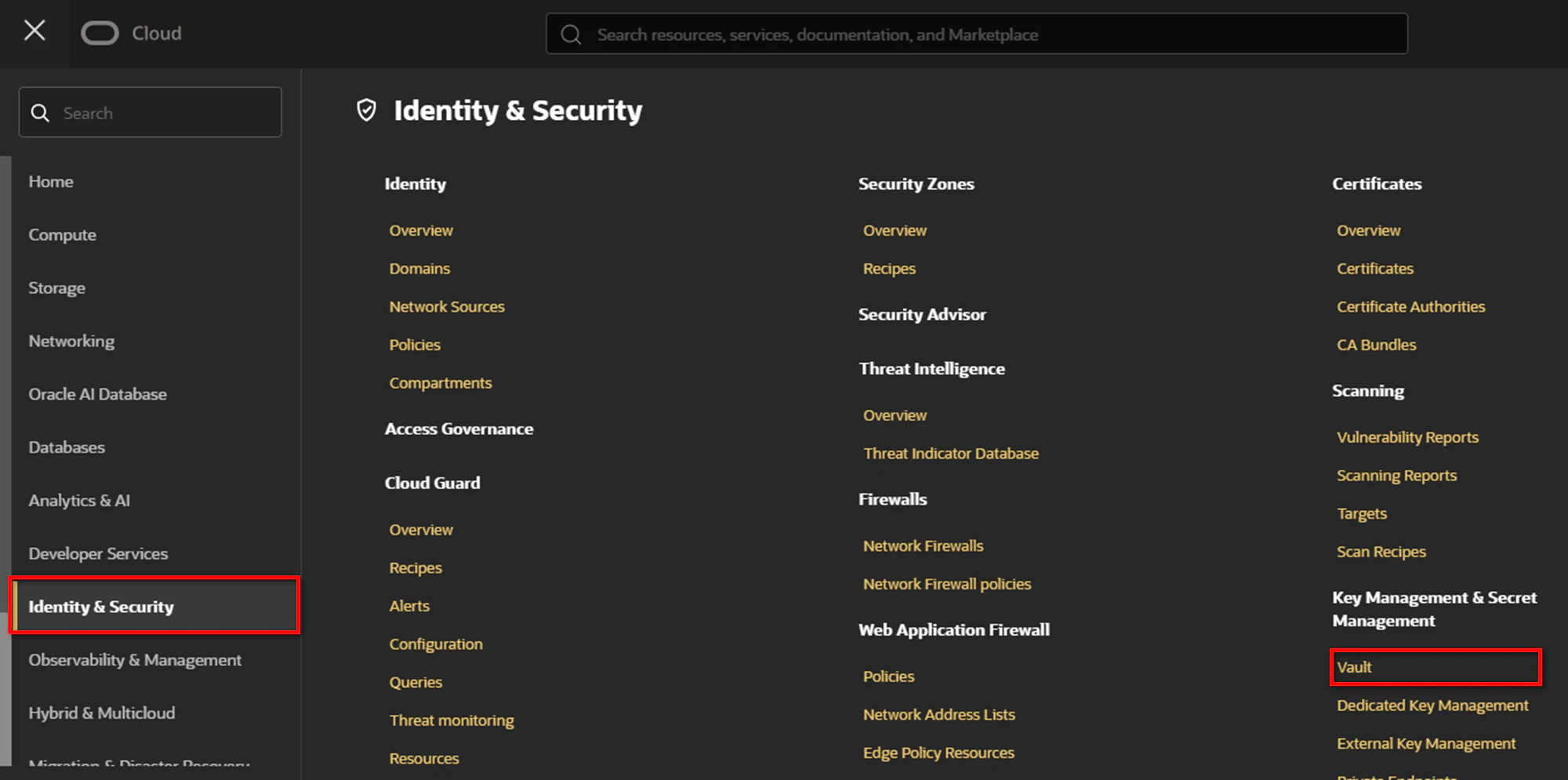1568x780 pixels.
Task: Click the Oracle Cloud logo
Action: click(132, 33)
